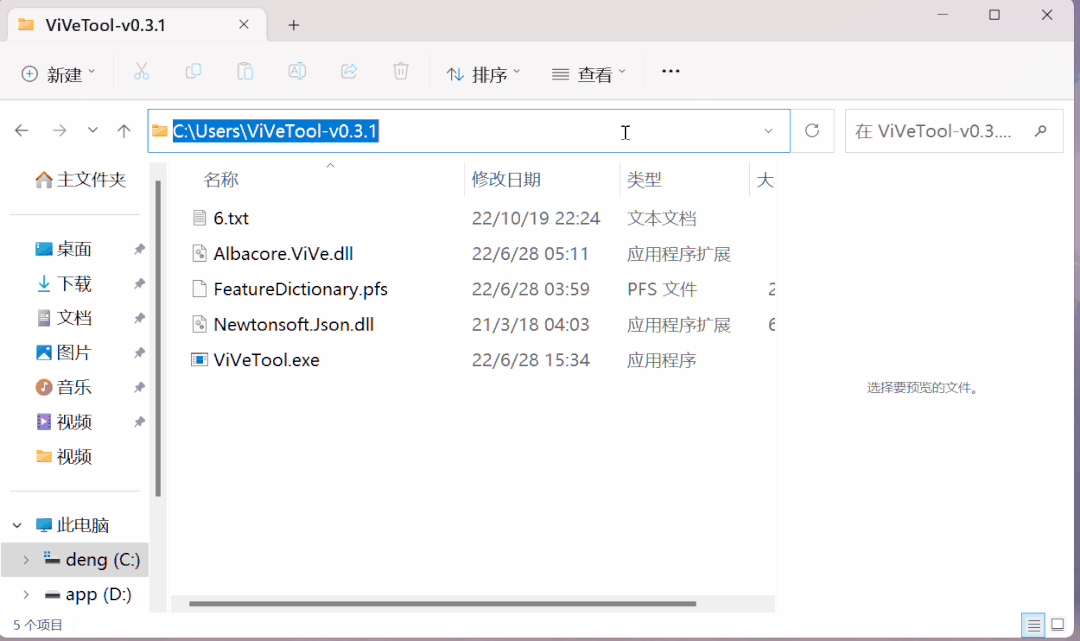This screenshot has height=641, width=1080.
Task: Open the 查看 (View) dropdown
Action: click(589, 73)
